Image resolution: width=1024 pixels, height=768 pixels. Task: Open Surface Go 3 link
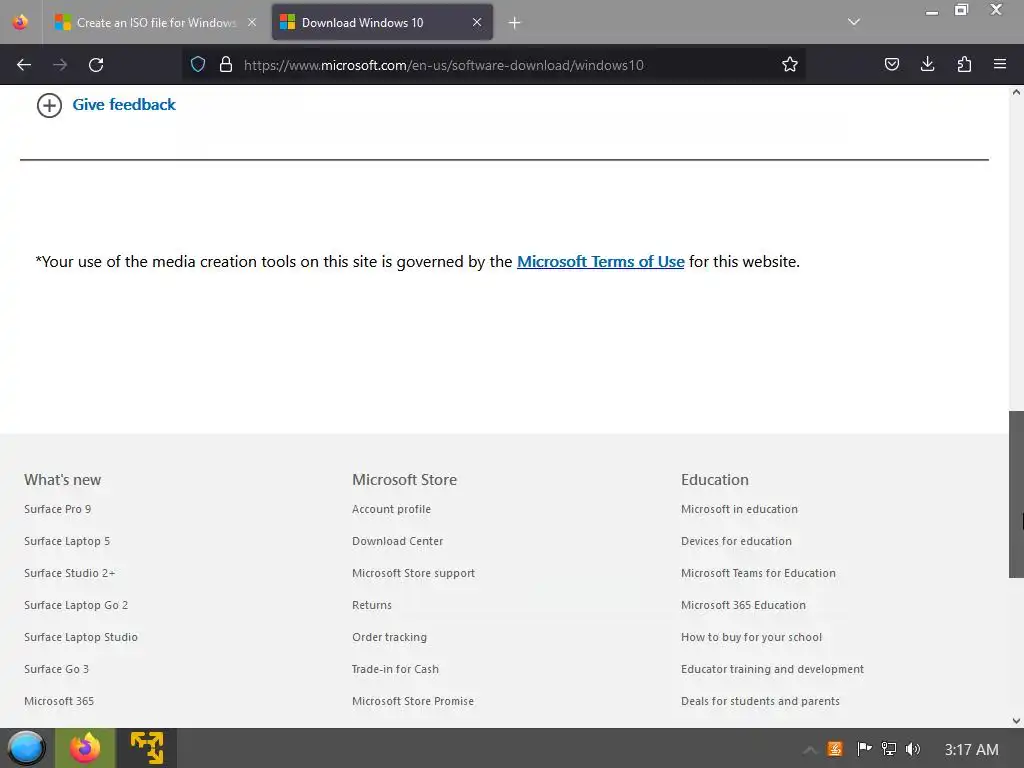(56, 669)
